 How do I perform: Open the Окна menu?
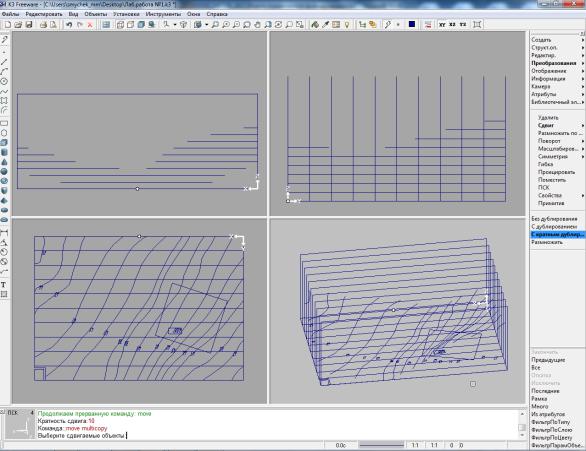194,14
